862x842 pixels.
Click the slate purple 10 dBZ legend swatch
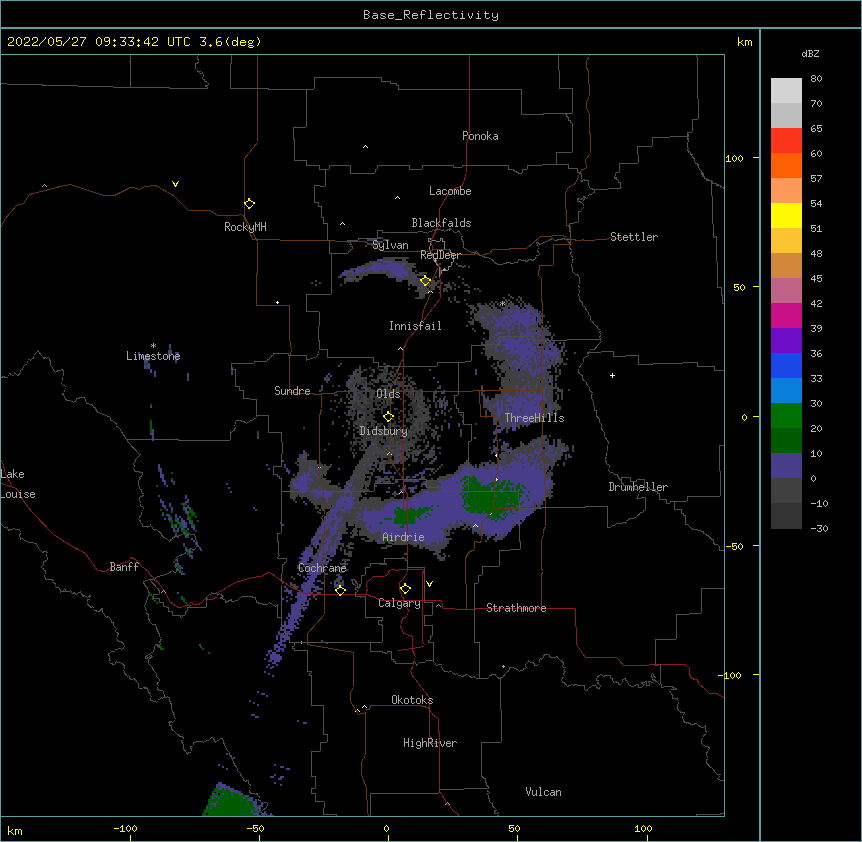786,466
